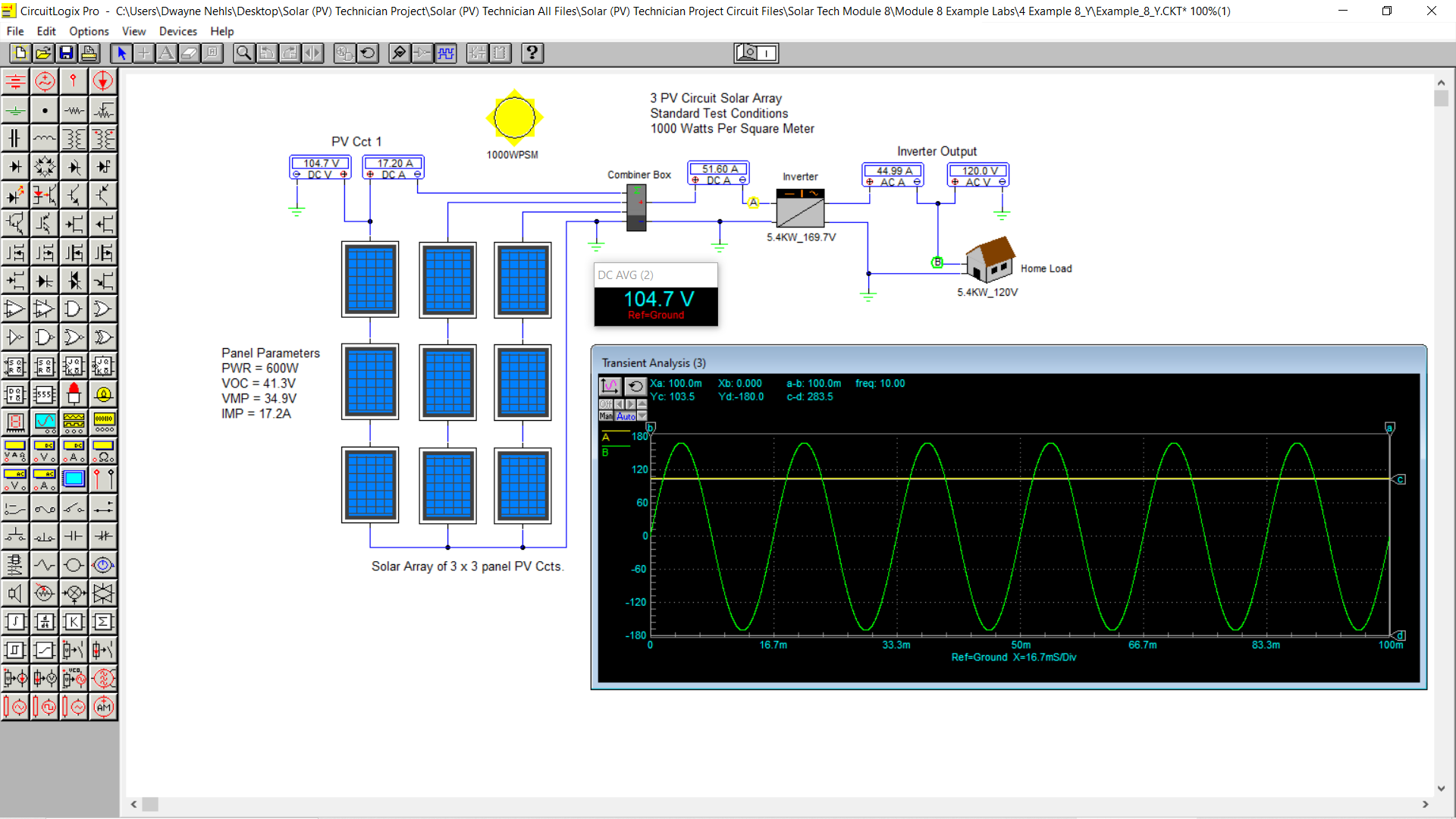Click scope scale up arrow button
1456x819 pixels.
click(642, 404)
